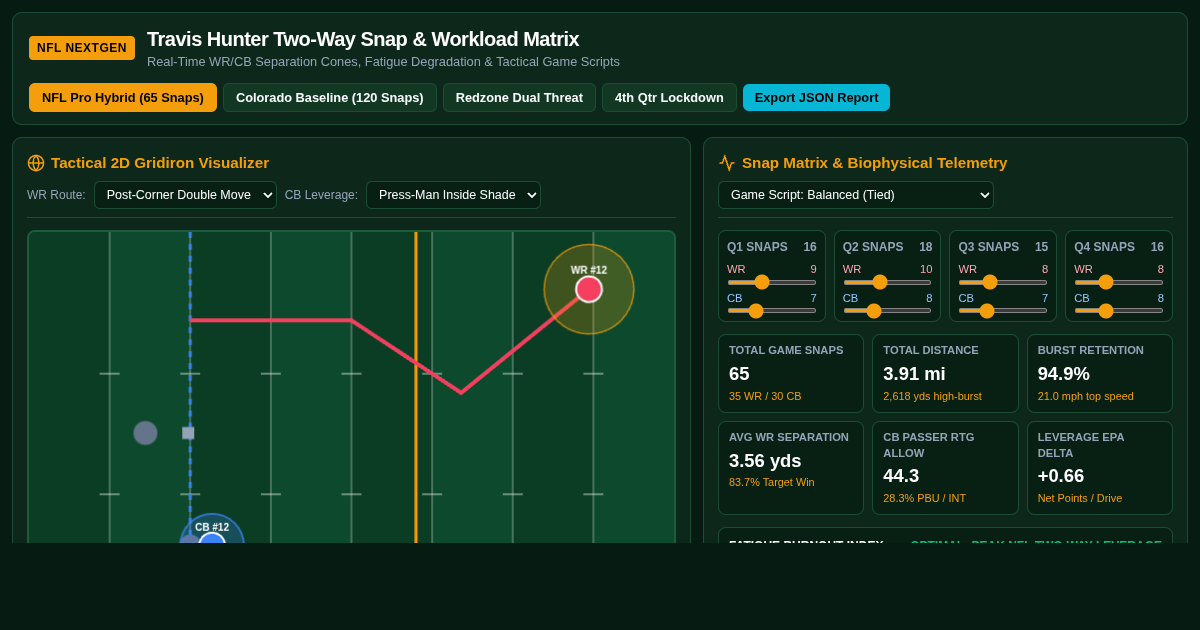Click the Q1 SNAPS header label

757,247
